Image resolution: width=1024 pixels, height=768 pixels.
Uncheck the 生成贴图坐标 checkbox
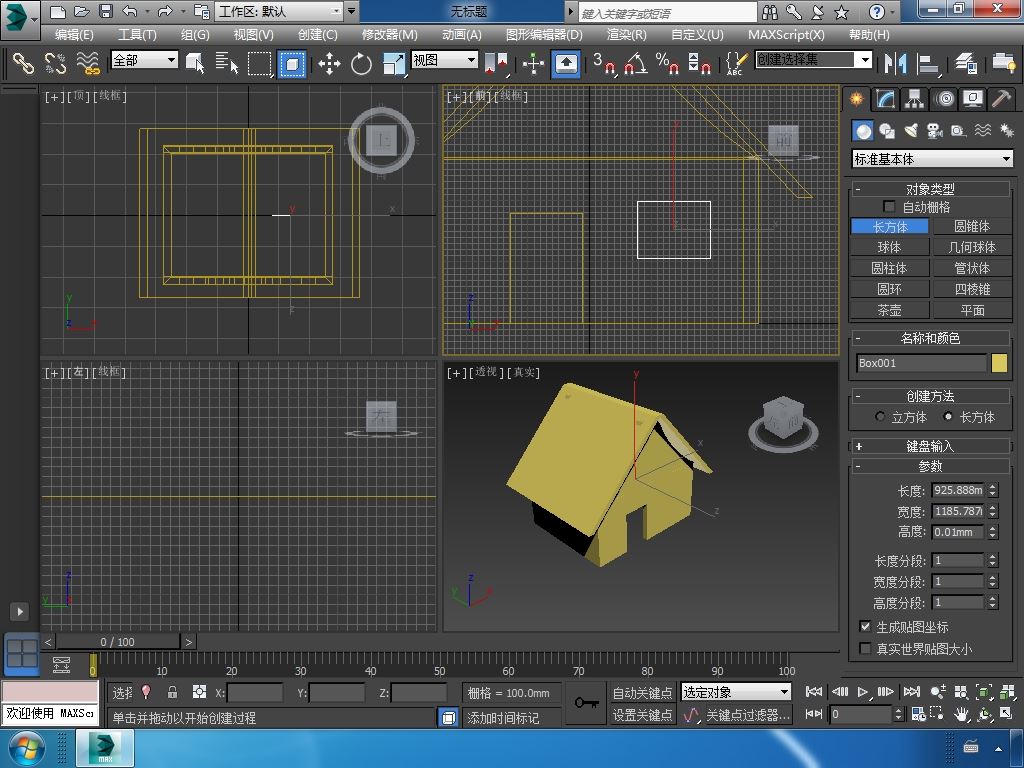coord(866,627)
